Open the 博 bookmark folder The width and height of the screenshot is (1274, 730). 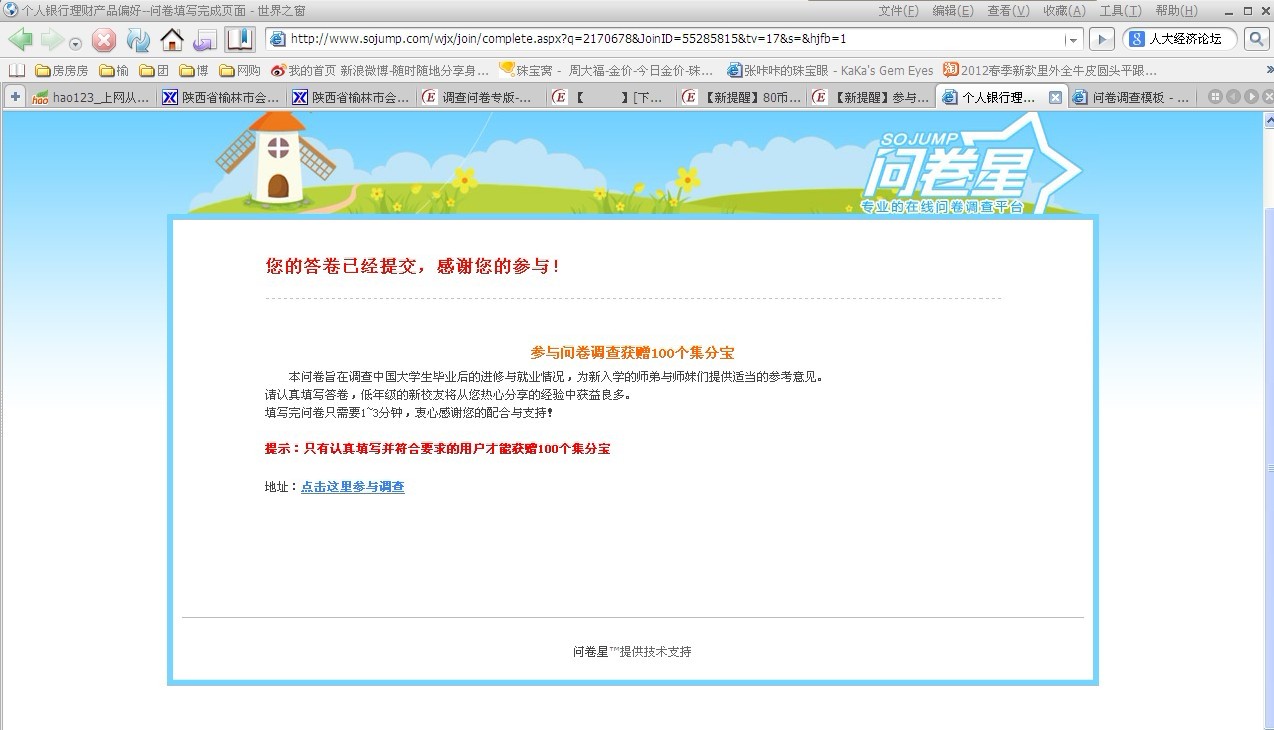(193, 71)
